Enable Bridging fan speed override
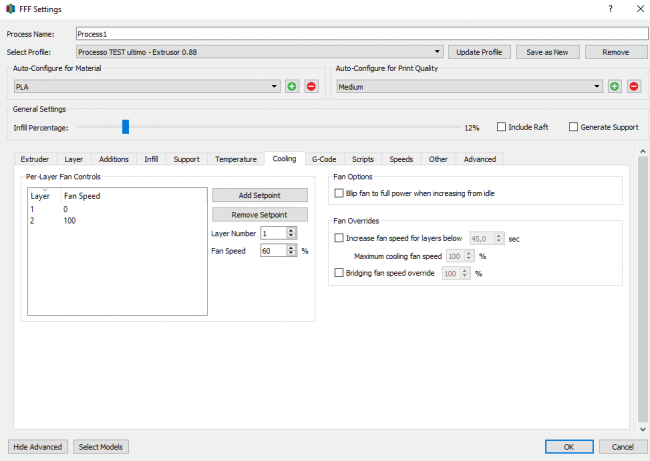 (338, 273)
